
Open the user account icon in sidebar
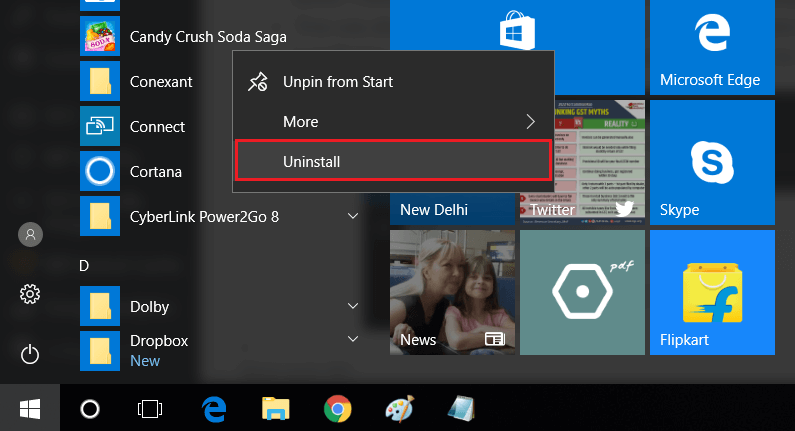pyautogui.click(x=30, y=235)
